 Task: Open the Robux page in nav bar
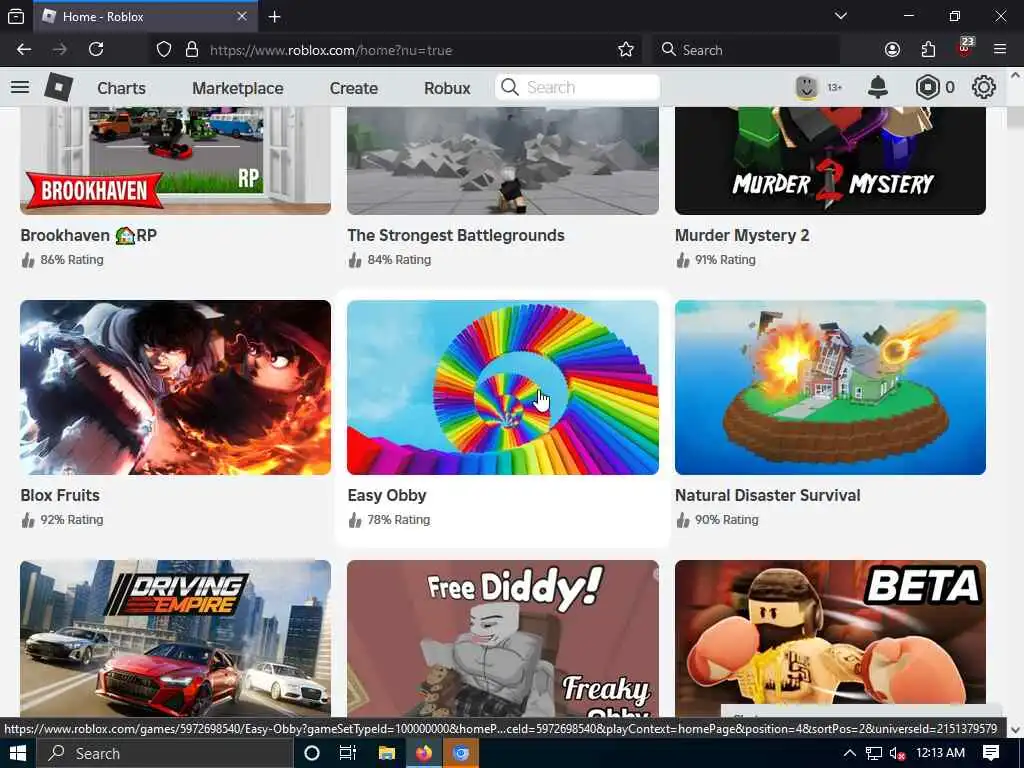[447, 88]
